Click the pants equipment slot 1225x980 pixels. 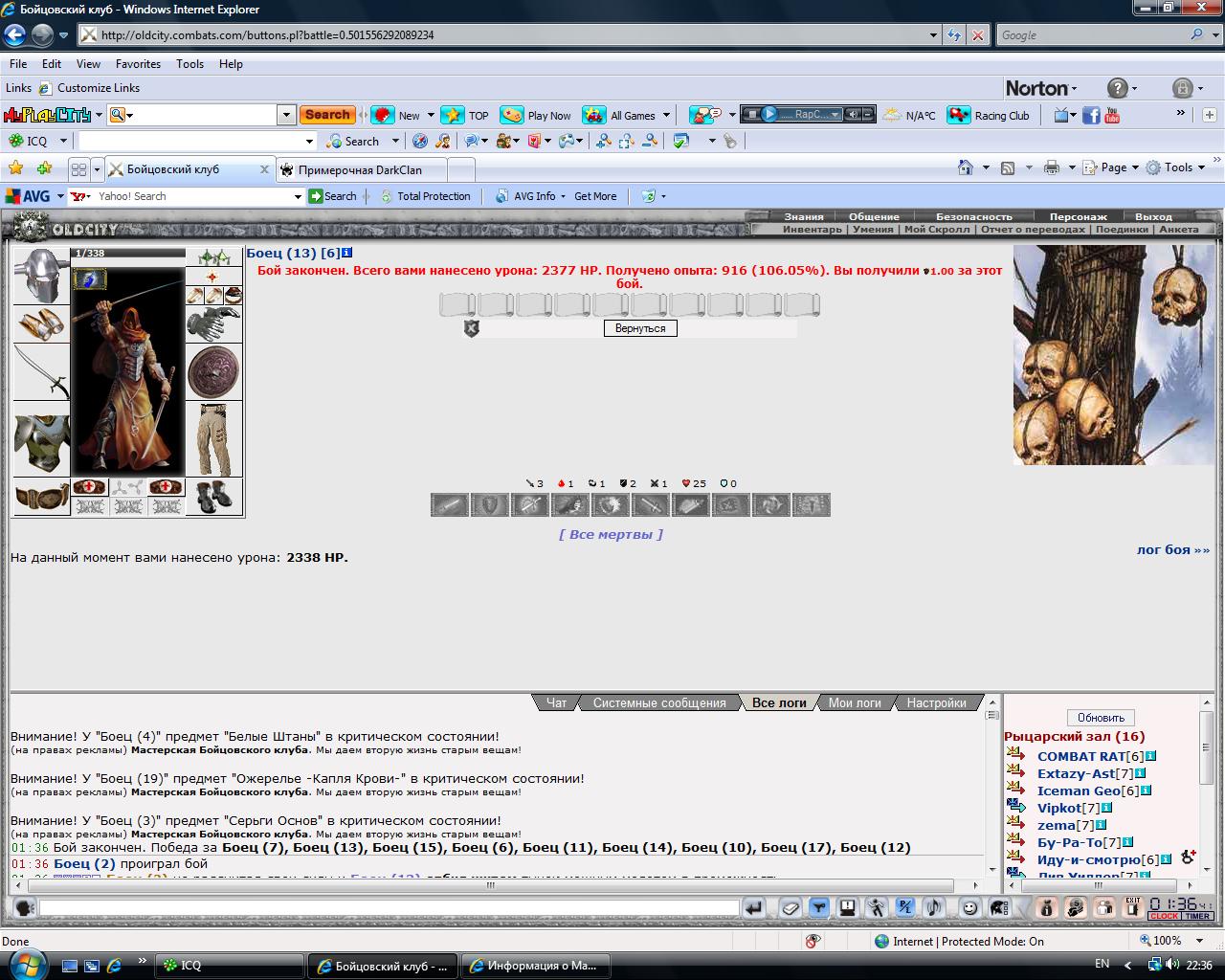click(x=213, y=439)
